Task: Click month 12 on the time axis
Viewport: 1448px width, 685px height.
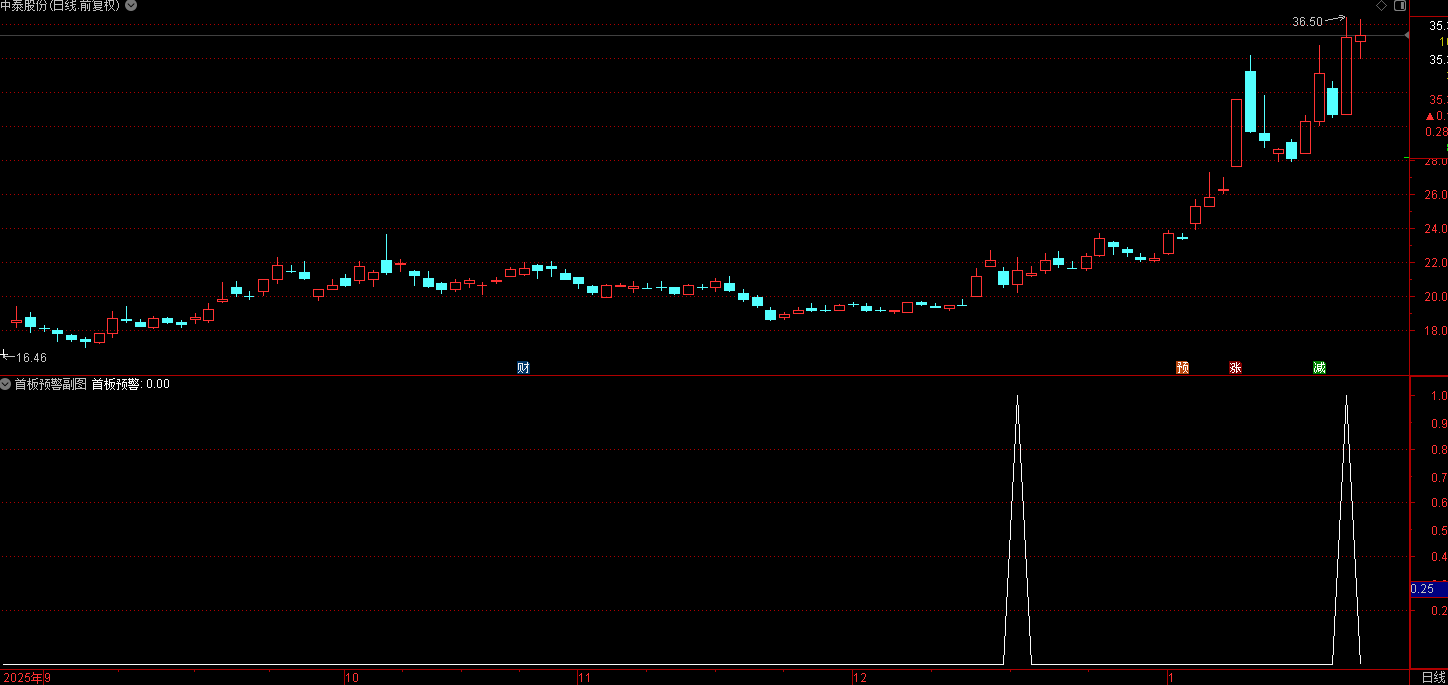Action: 860,678
